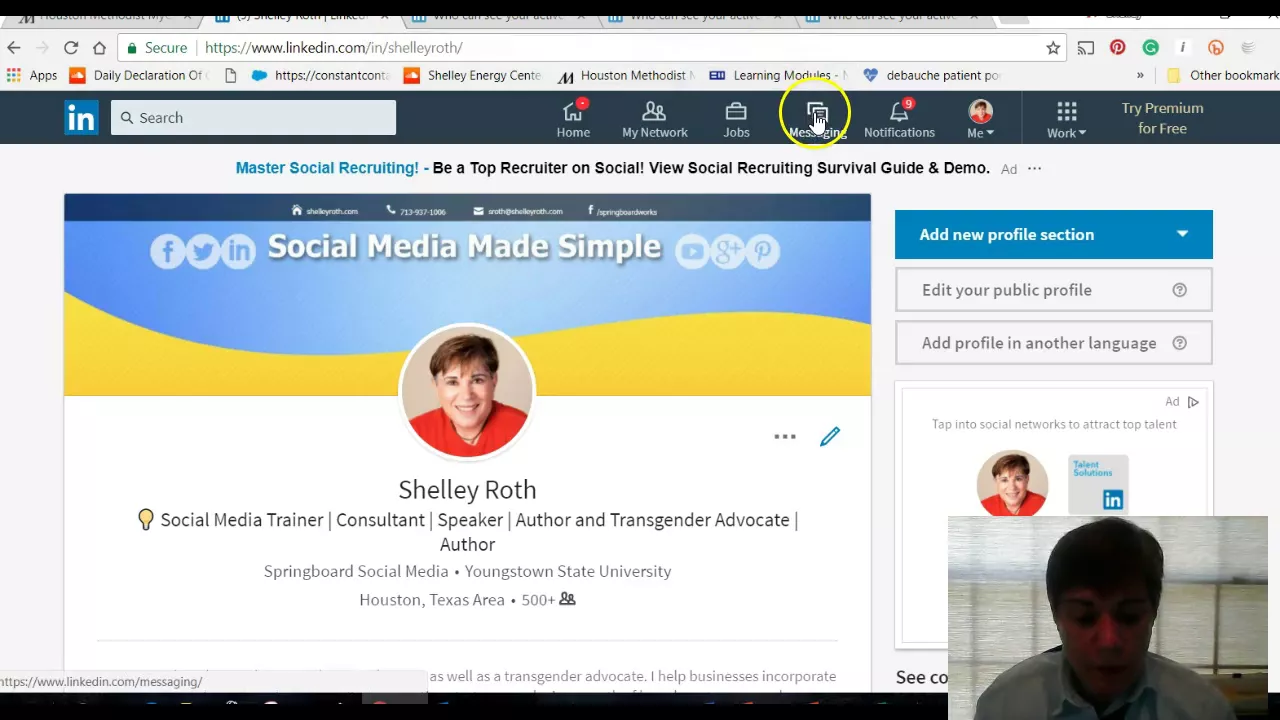Open debauche patient portal bookmark

point(931,75)
